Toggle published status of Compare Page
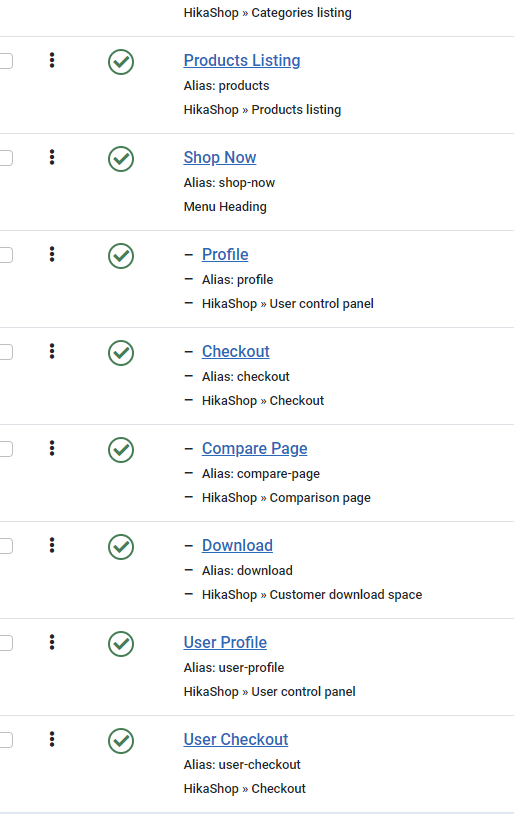The image size is (514, 814). (x=121, y=450)
